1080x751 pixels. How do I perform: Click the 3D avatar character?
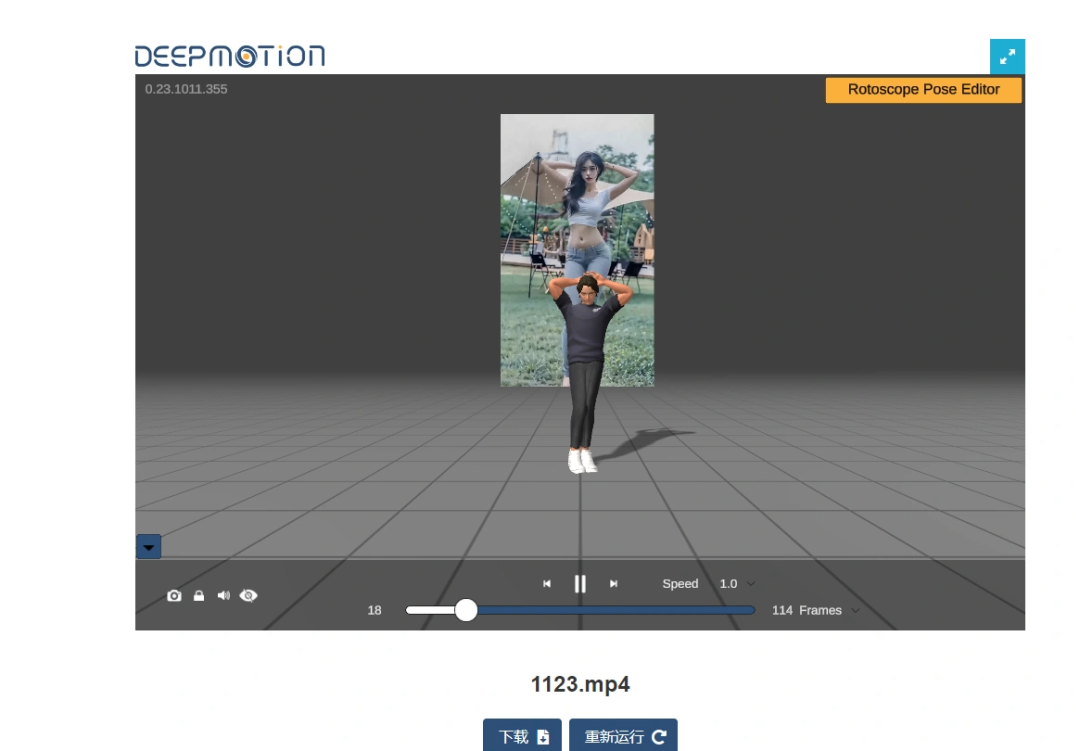pyautogui.click(x=587, y=373)
